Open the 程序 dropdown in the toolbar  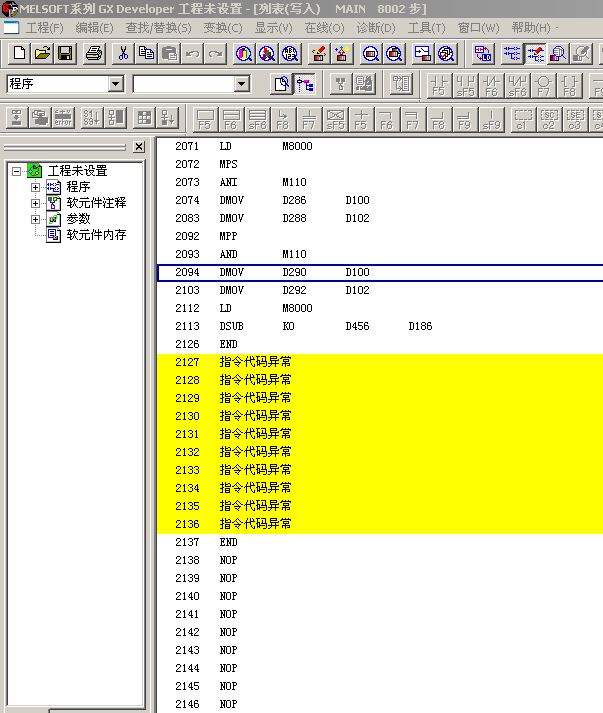pyautogui.click(x=115, y=85)
